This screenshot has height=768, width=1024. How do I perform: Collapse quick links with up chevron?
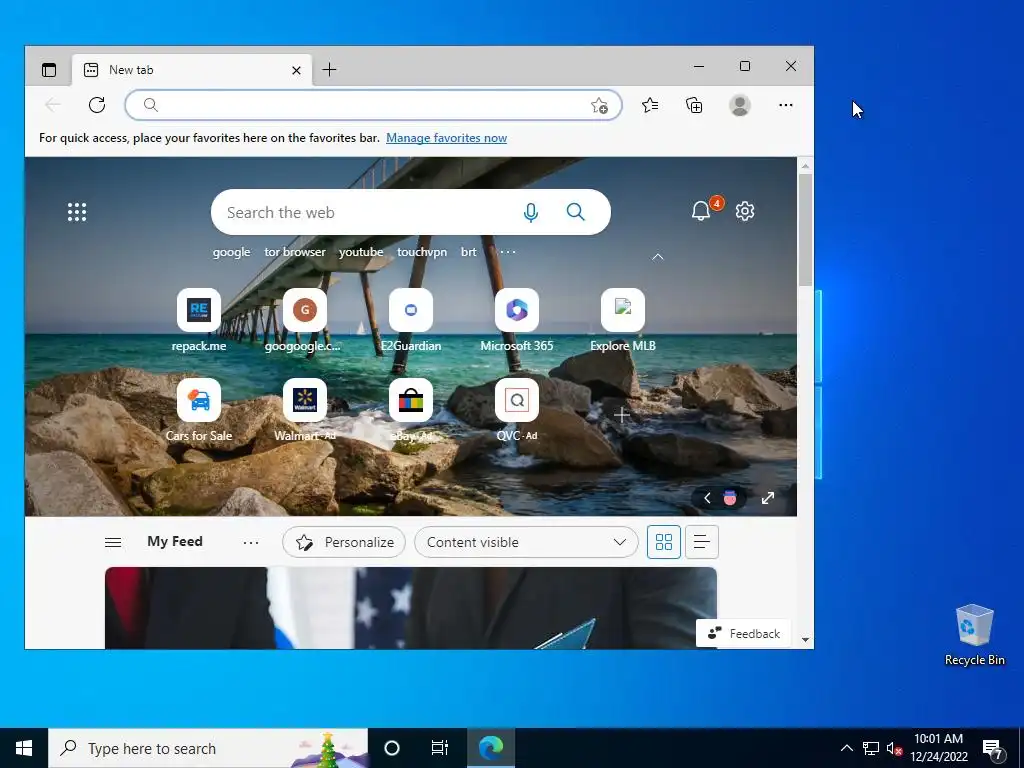click(x=658, y=257)
